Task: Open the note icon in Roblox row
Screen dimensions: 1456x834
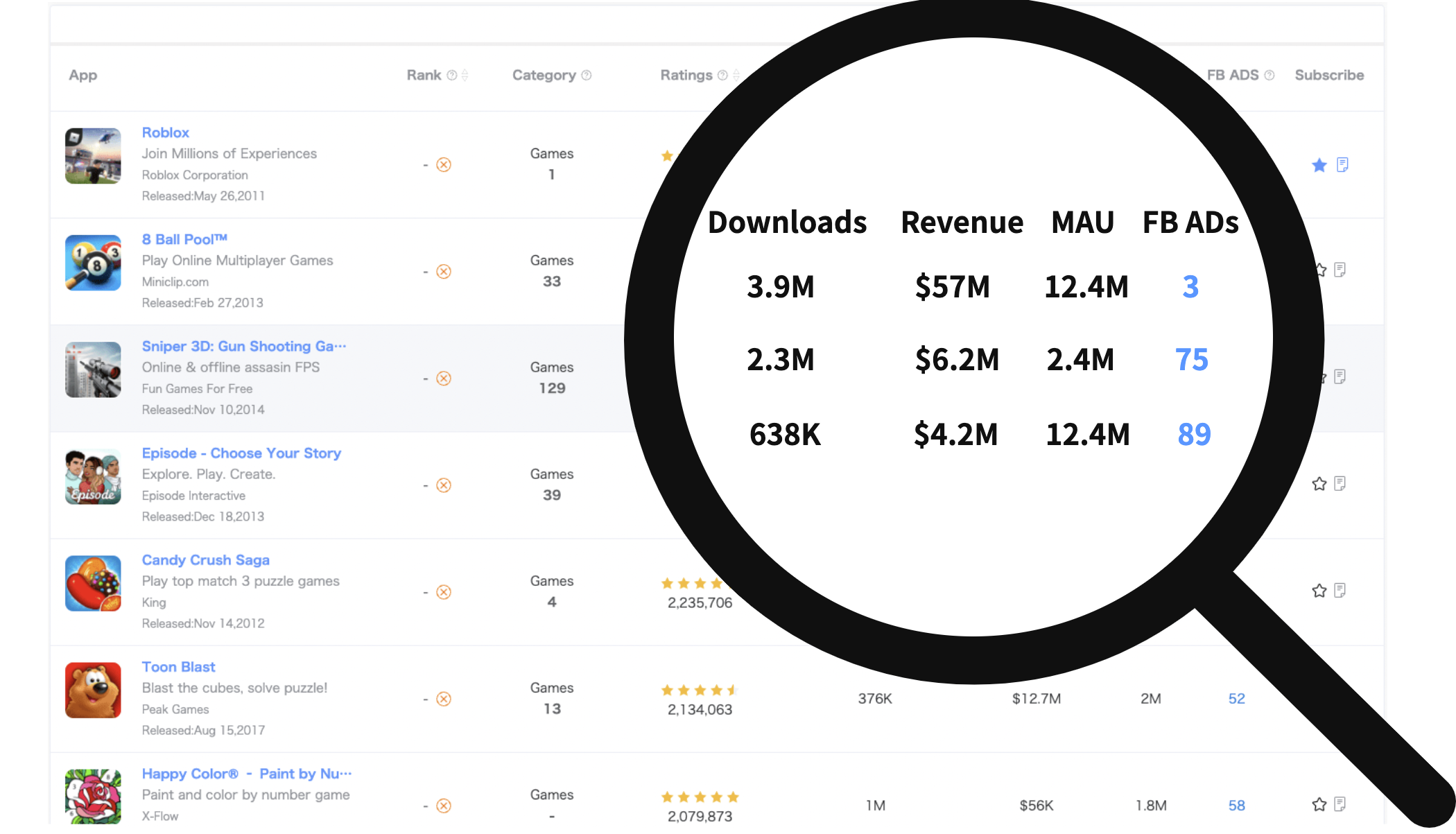Action: click(x=1342, y=164)
